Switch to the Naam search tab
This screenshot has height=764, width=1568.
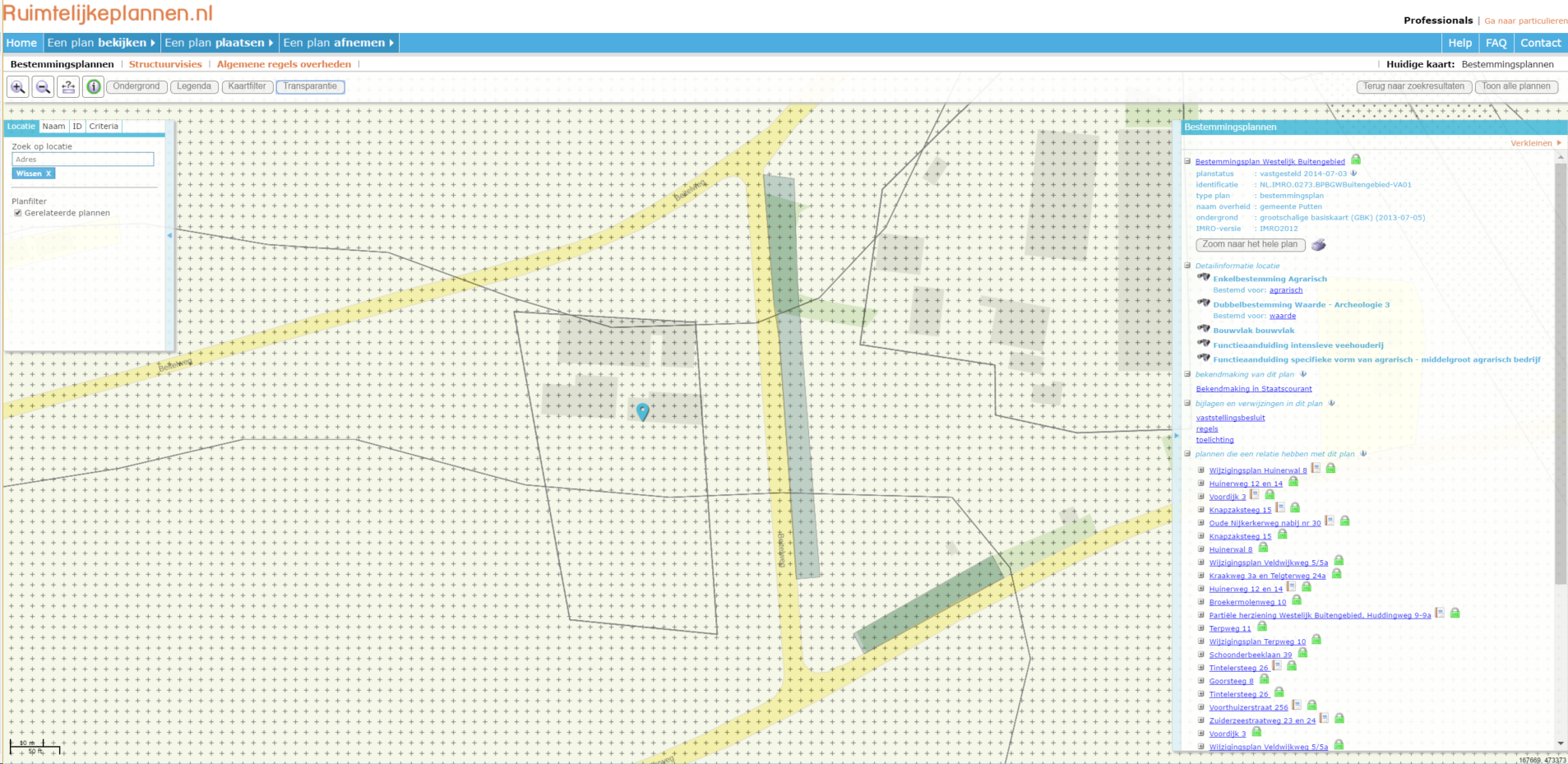pyautogui.click(x=53, y=126)
